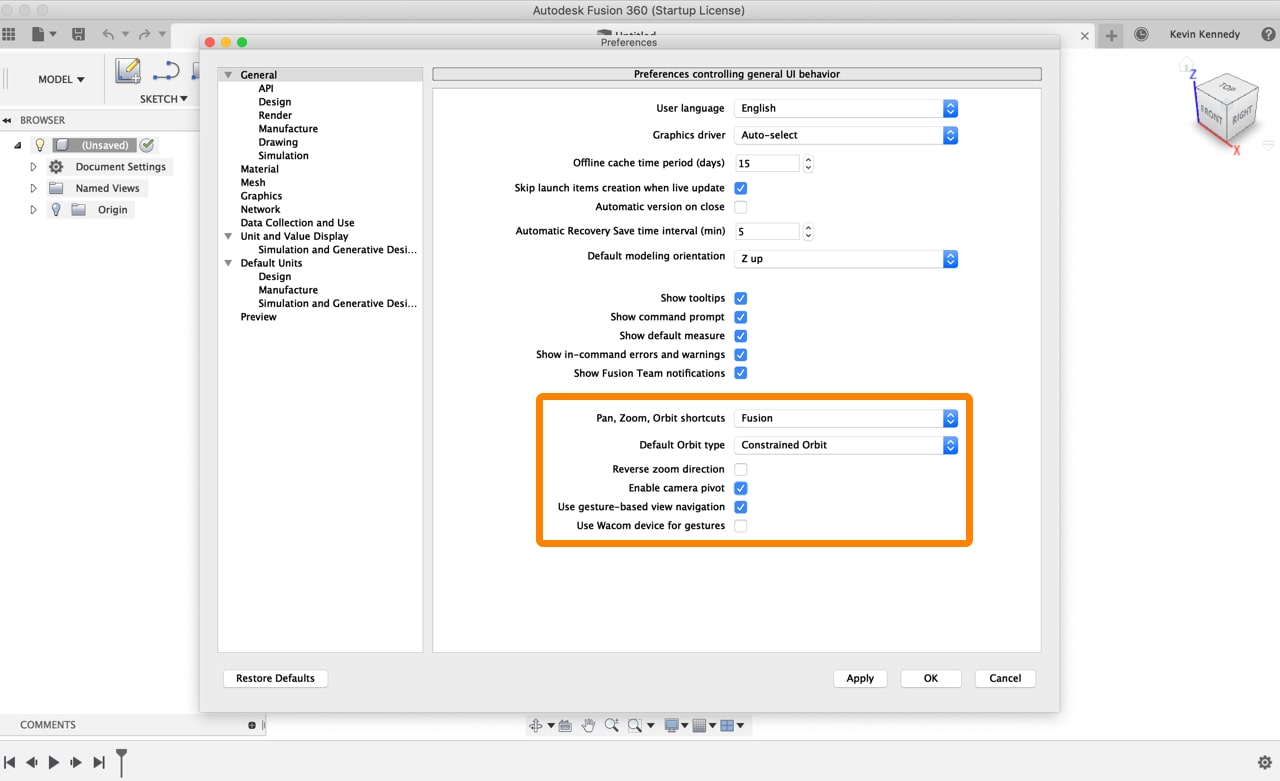
Task: Open the Graphics driver dropdown
Action: (846, 135)
